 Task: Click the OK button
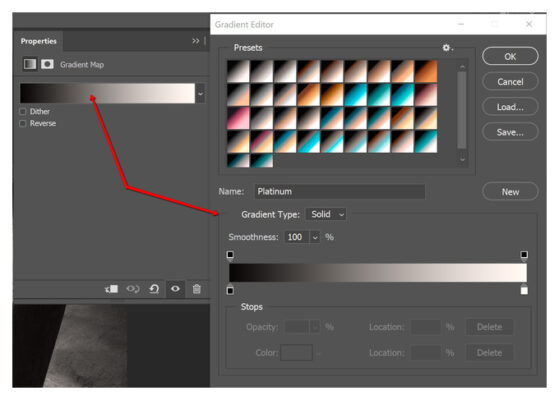click(510, 56)
